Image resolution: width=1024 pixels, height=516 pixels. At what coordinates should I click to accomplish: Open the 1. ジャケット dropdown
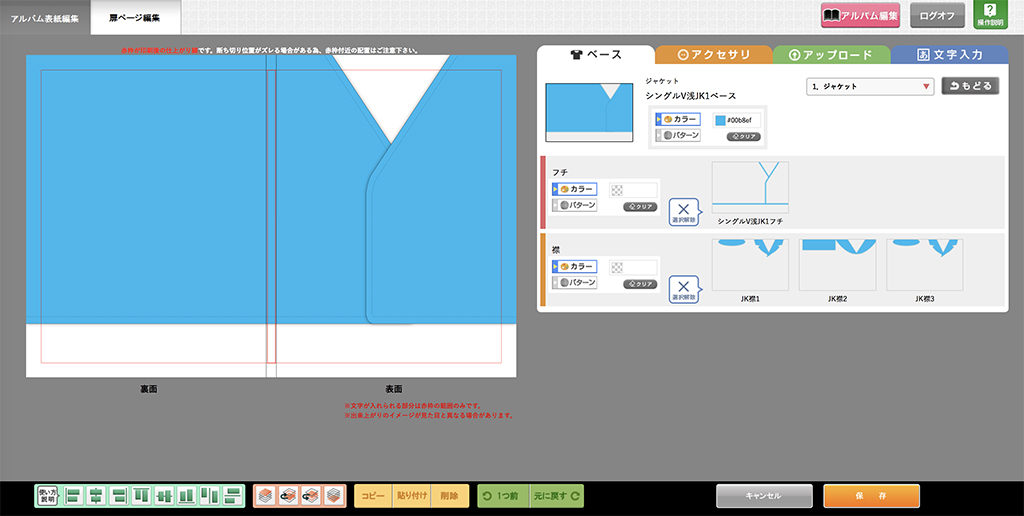[870, 86]
